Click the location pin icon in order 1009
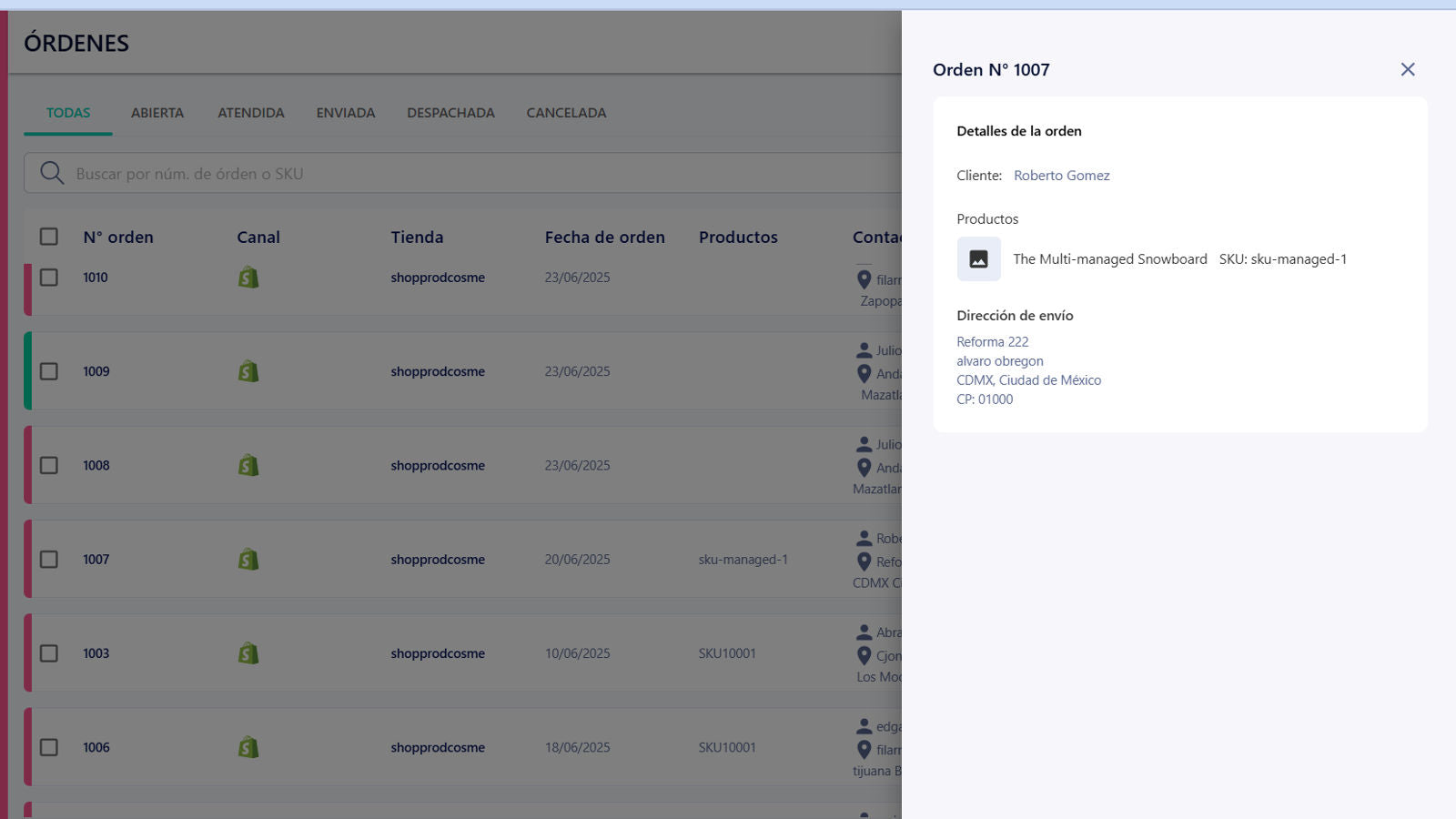Viewport: 1456px width, 819px height. pyautogui.click(x=864, y=373)
